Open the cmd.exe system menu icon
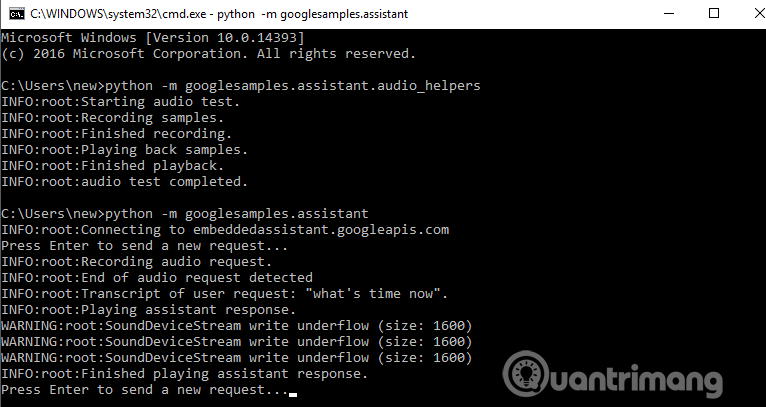The width and height of the screenshot is (766, 407). (x=12, y=13)
